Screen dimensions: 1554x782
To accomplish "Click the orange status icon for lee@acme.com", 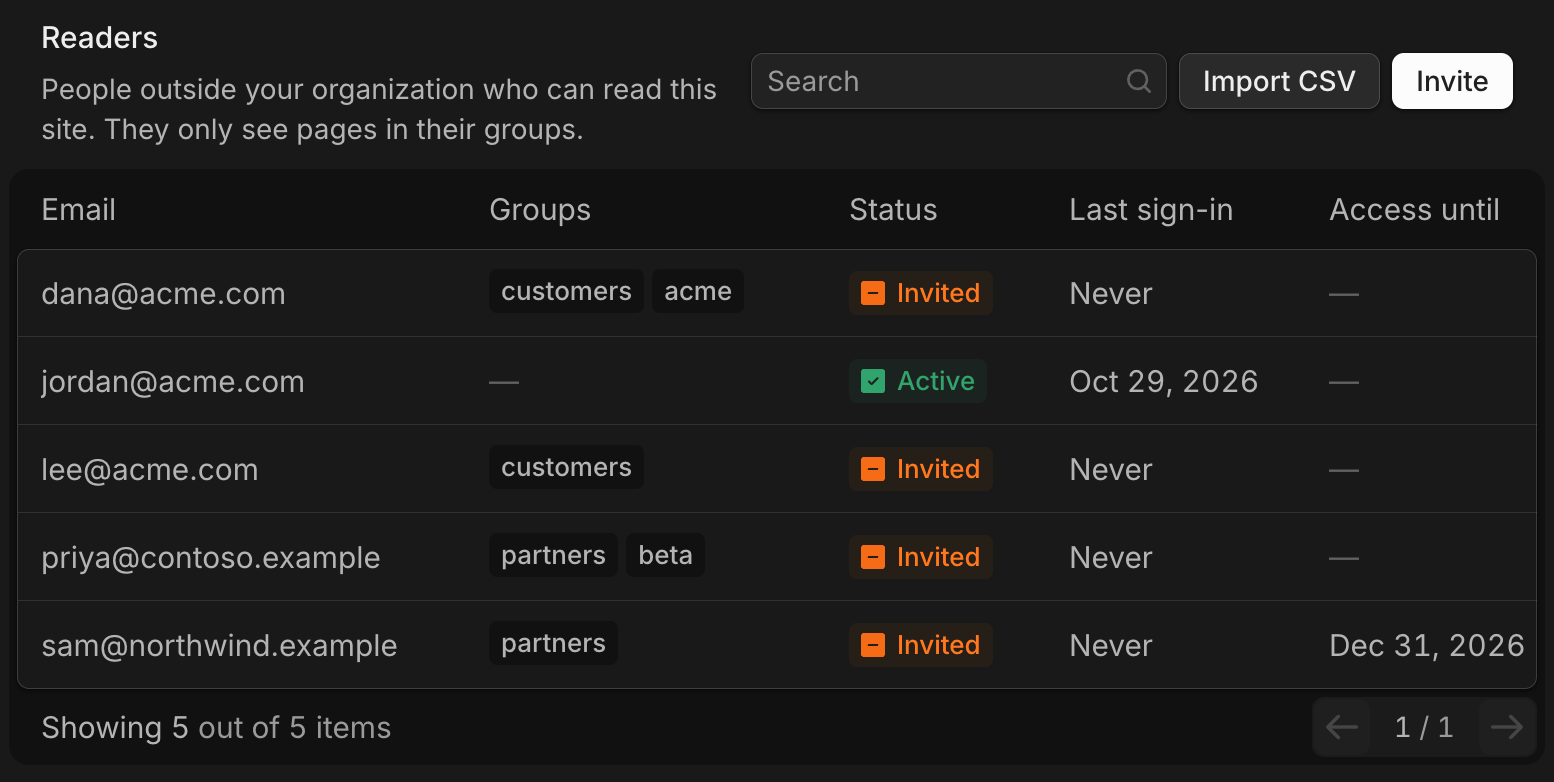I will pos(873,469).
